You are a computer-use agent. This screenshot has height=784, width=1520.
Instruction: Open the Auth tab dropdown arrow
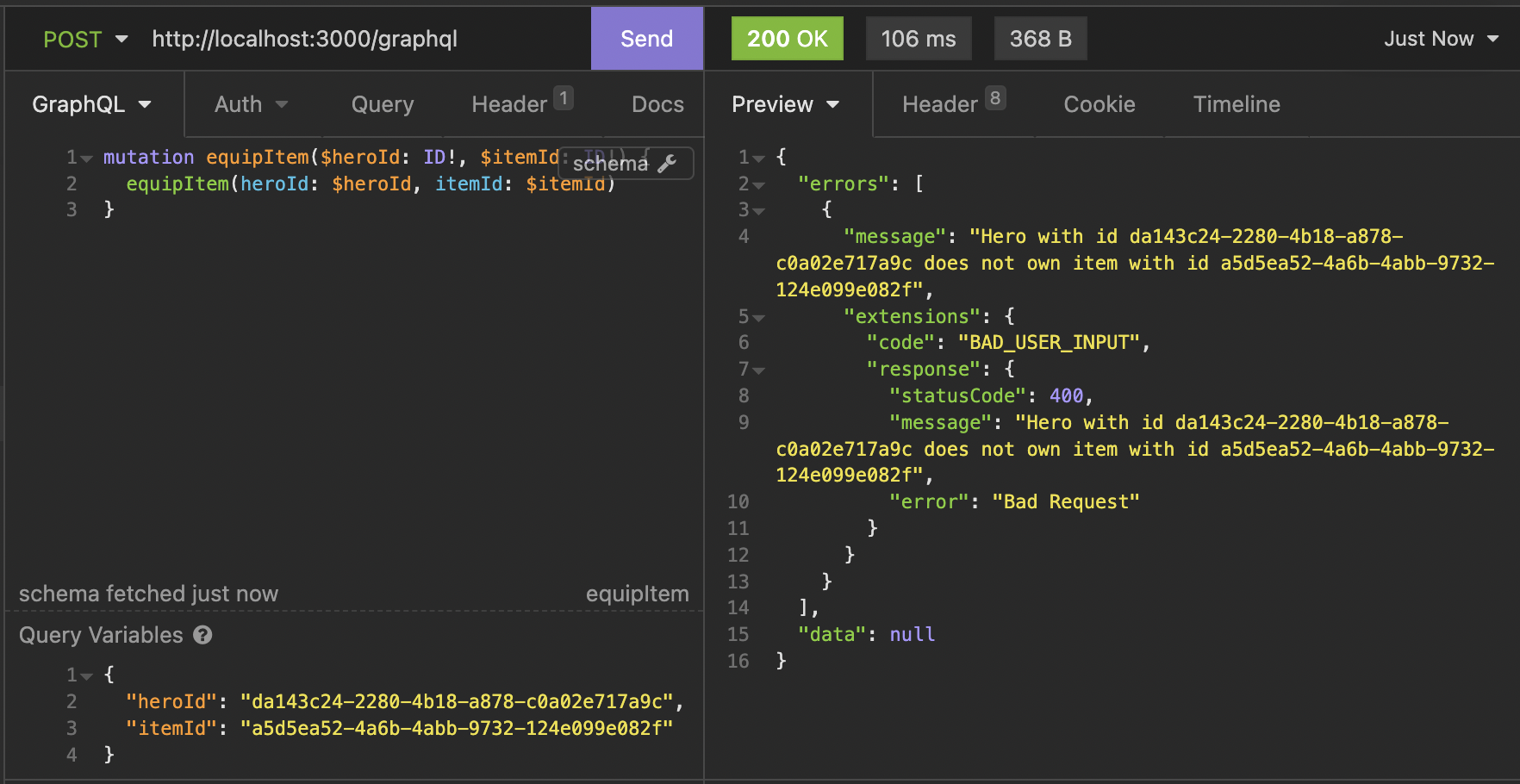(x=282, y=104)
